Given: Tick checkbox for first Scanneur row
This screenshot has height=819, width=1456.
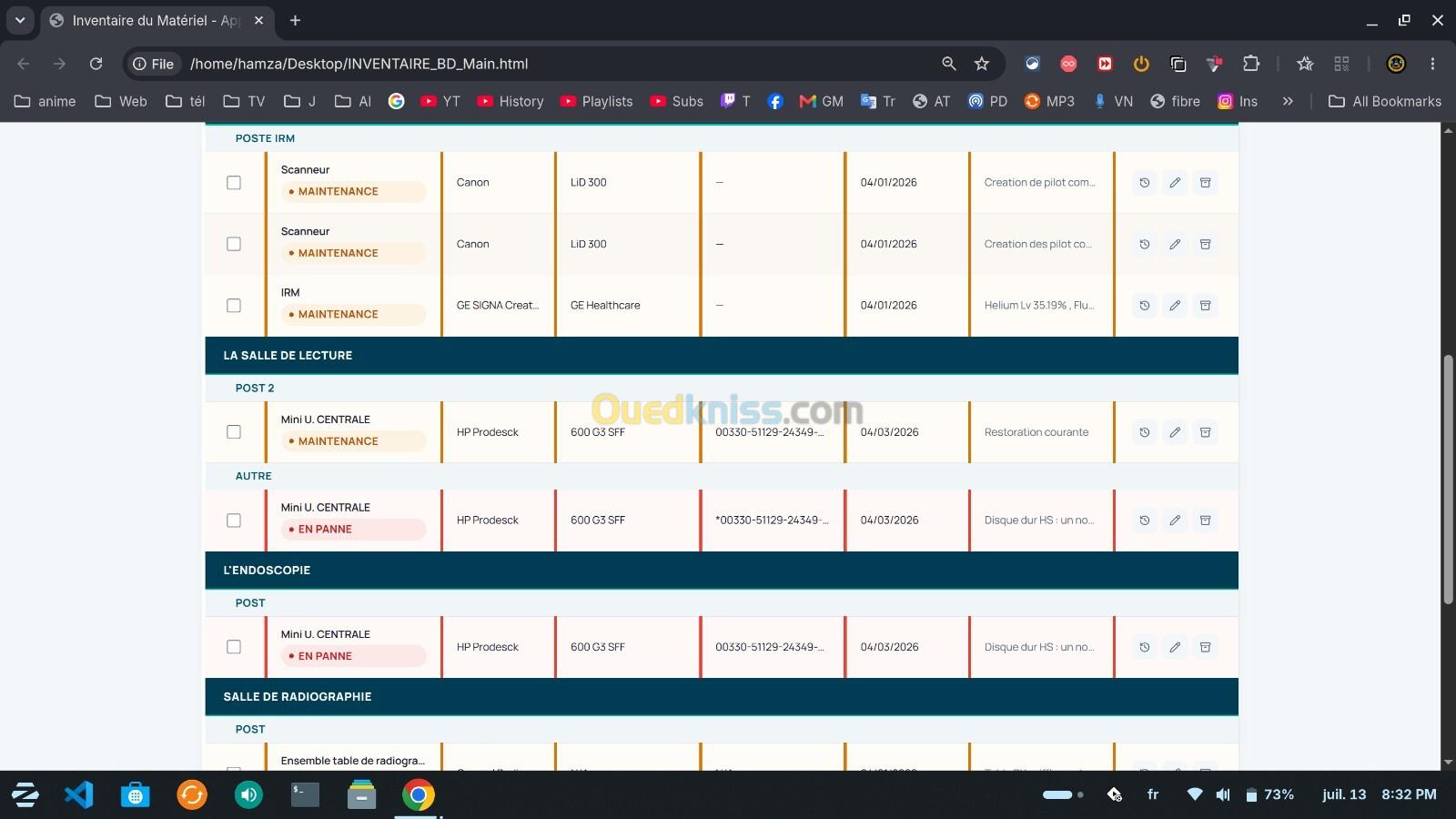Looking at the screenshot, I should pos(234,183).
